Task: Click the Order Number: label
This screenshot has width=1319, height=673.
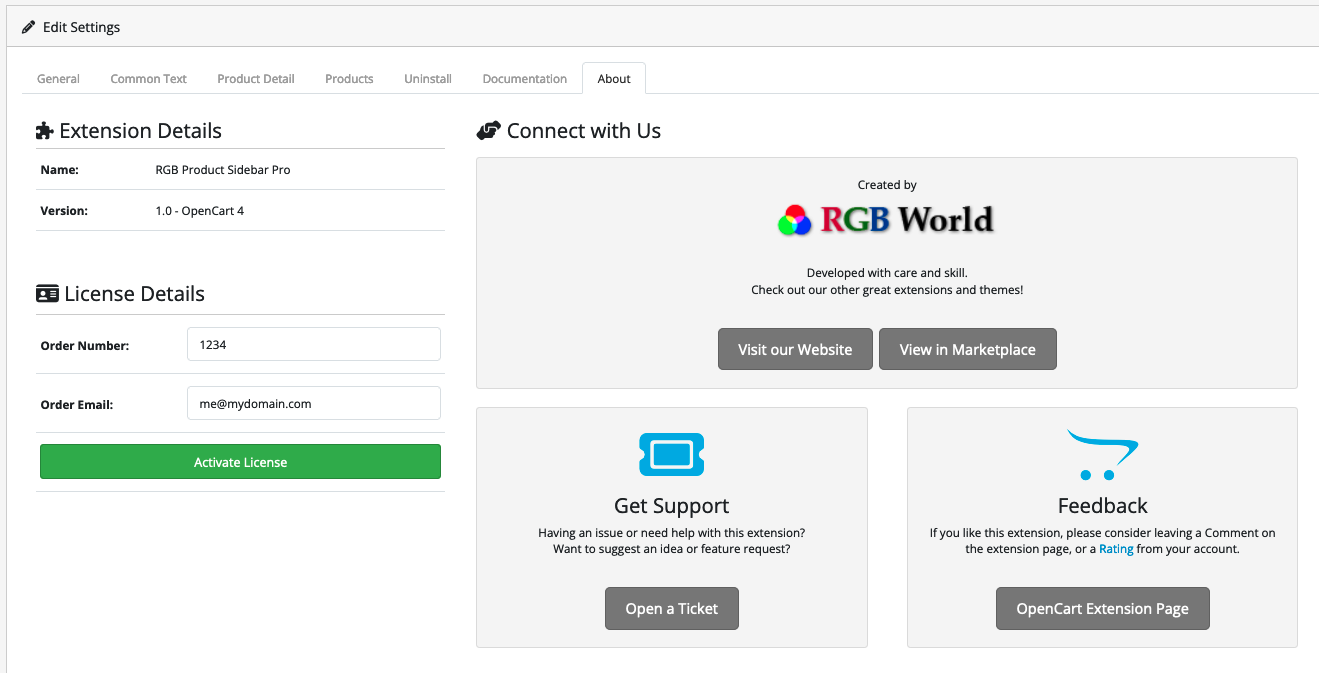Action: click(x=85, y=346)
